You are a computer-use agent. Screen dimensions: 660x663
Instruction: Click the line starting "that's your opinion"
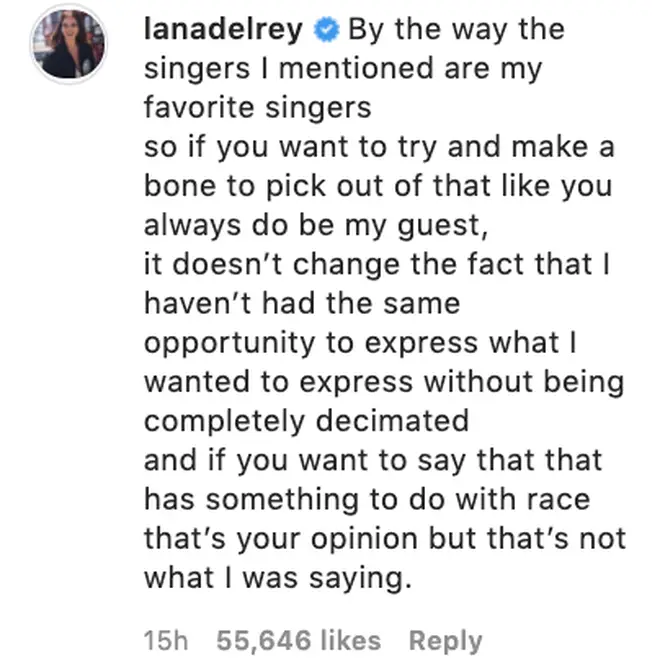pyautogui.click(x=385, y=539)
